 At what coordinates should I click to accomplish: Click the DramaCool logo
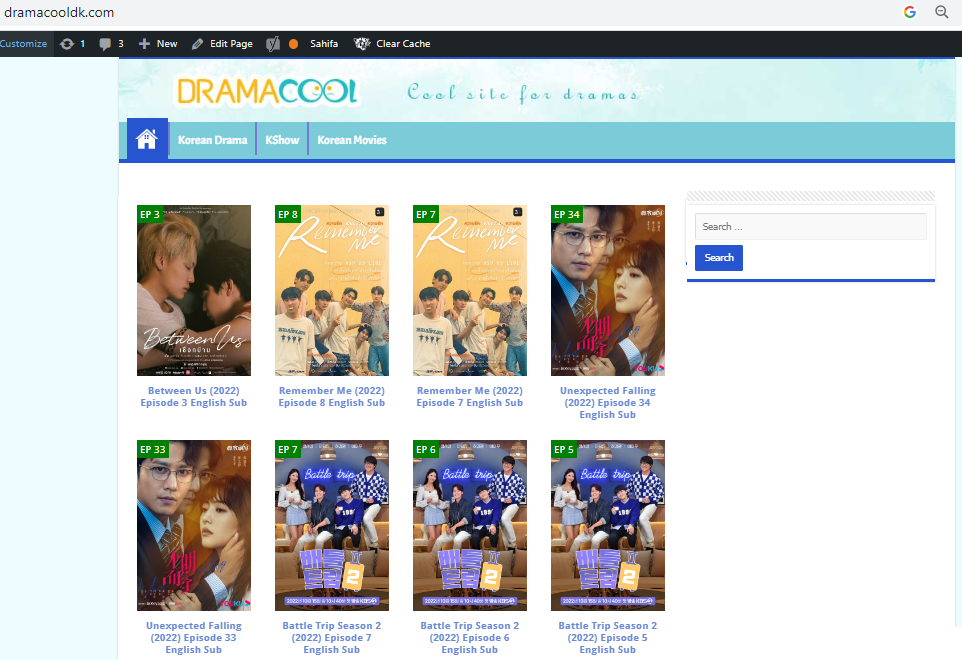tap(268, 91)
